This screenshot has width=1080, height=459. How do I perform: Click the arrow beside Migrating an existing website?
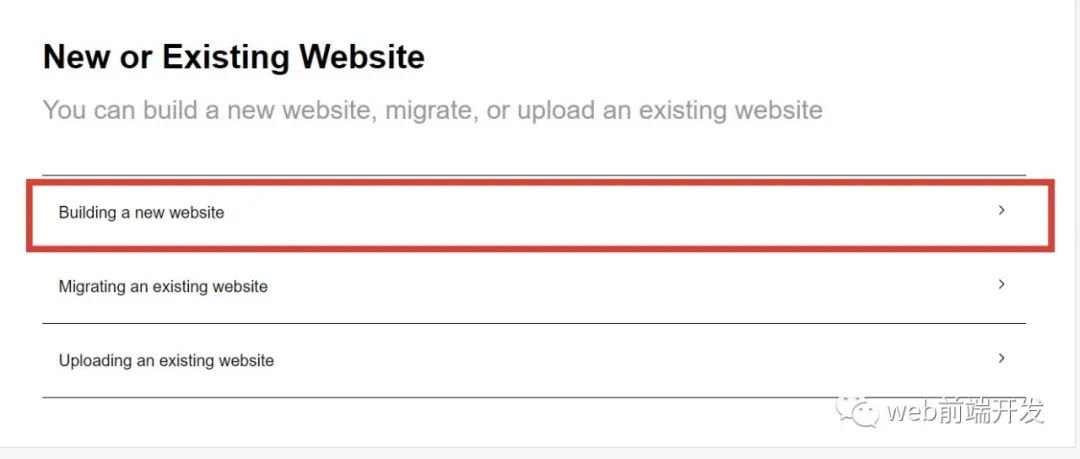[x=1001, y=285]
